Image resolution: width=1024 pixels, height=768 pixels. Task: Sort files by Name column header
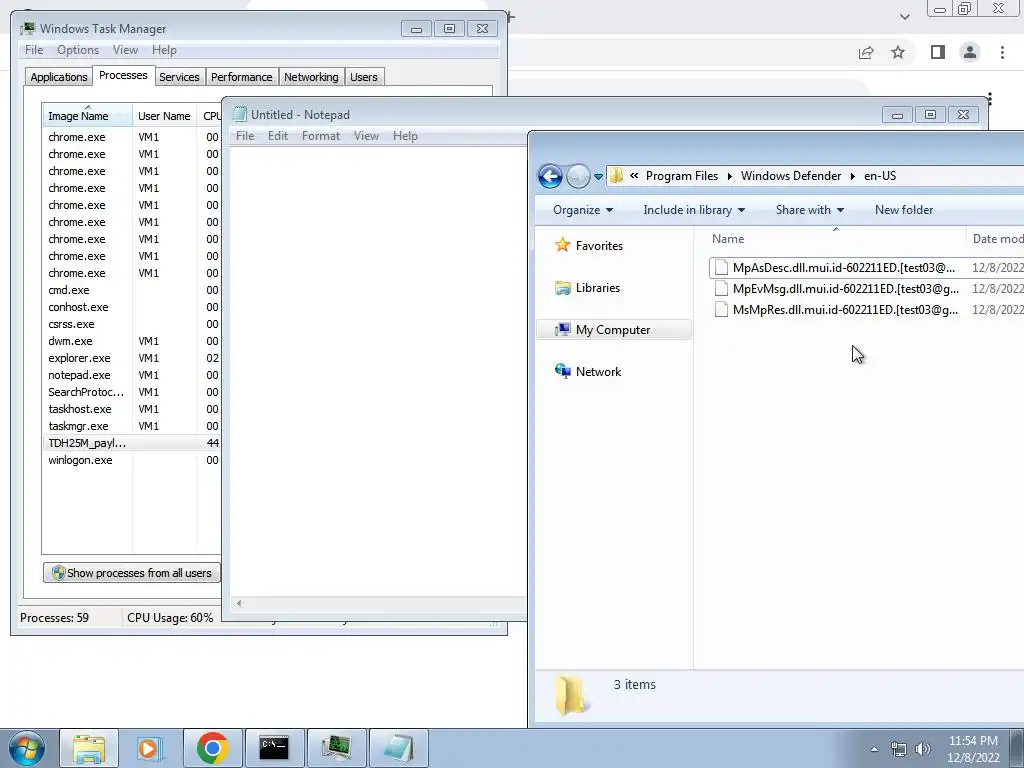point(835,239)
